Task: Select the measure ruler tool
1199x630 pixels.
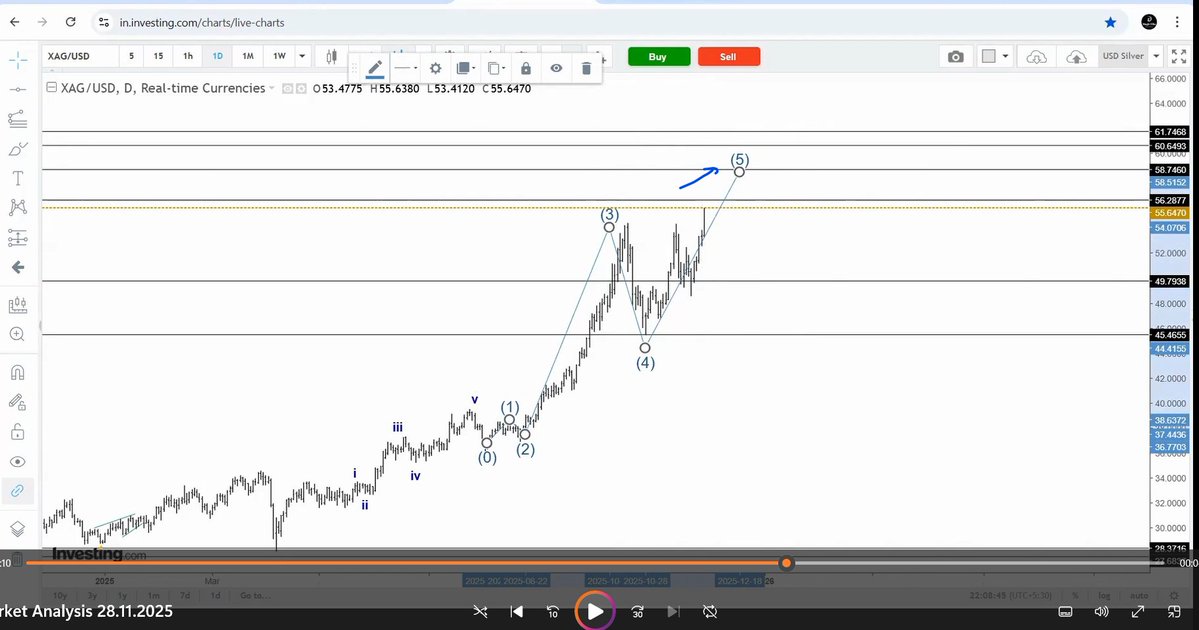Action: [x=18, y=305]
